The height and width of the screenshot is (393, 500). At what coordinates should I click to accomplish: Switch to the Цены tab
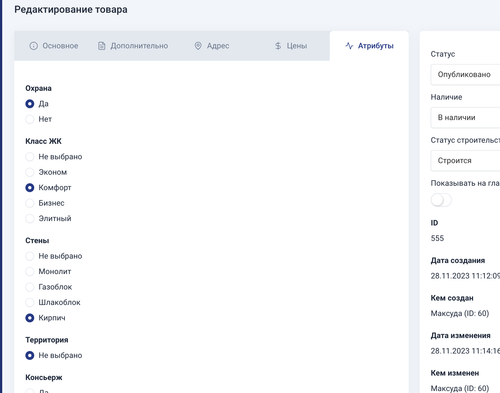[291, 46]
